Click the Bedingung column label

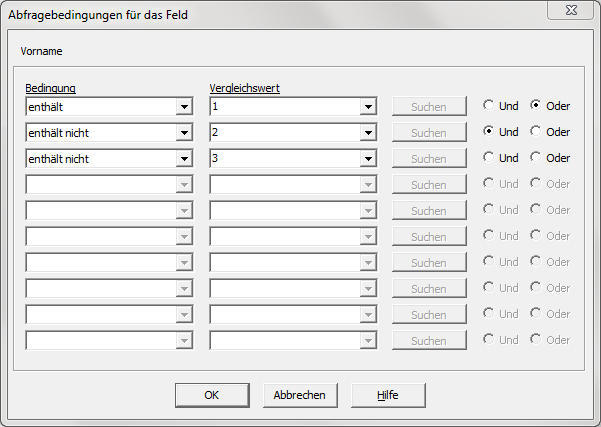tap(51, 88)
